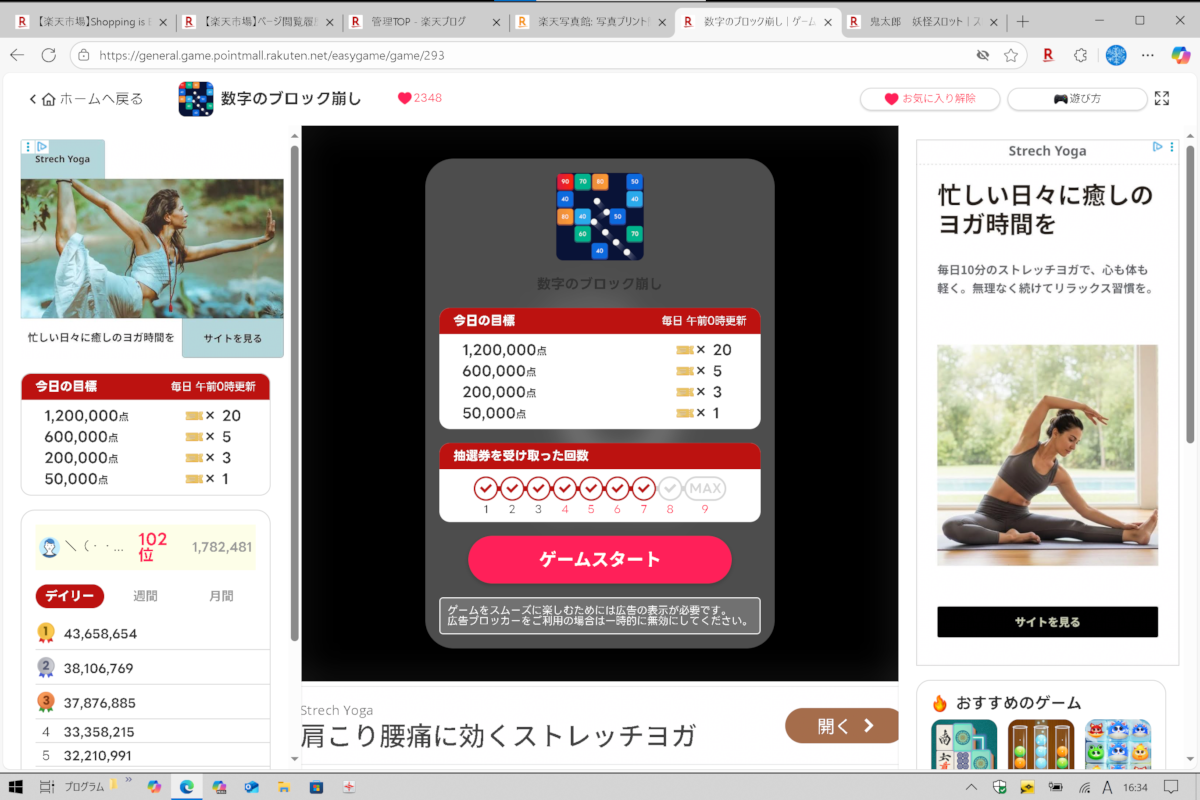
Task: Select the デイリー ranking tab
Action: [x=70, y=596]
